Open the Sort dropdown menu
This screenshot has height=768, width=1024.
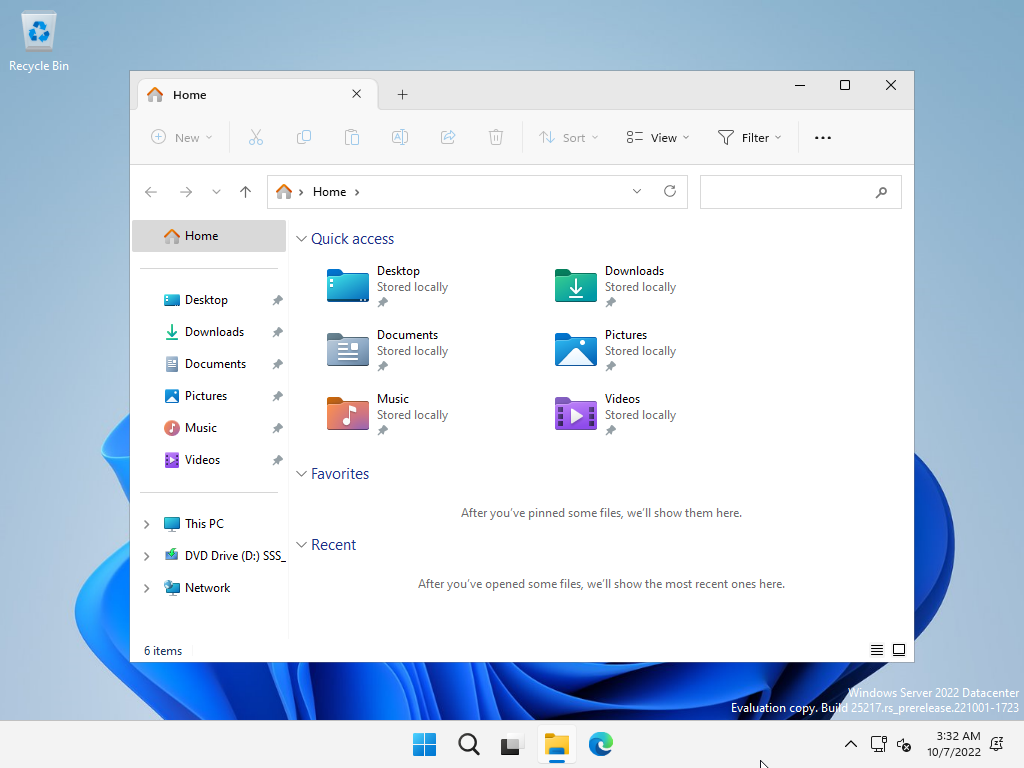point(568,137)
